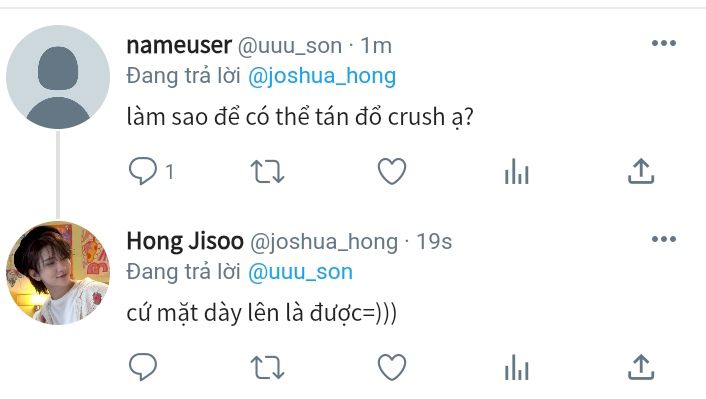
Task: Like Hong Jisoo's reply
Action: [392, 367]
